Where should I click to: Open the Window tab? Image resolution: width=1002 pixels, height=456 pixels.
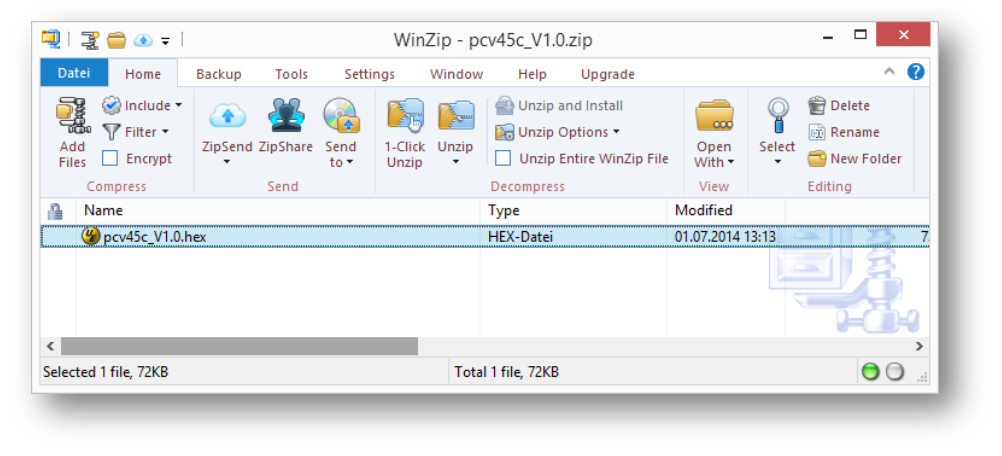[x=456, y=74]
